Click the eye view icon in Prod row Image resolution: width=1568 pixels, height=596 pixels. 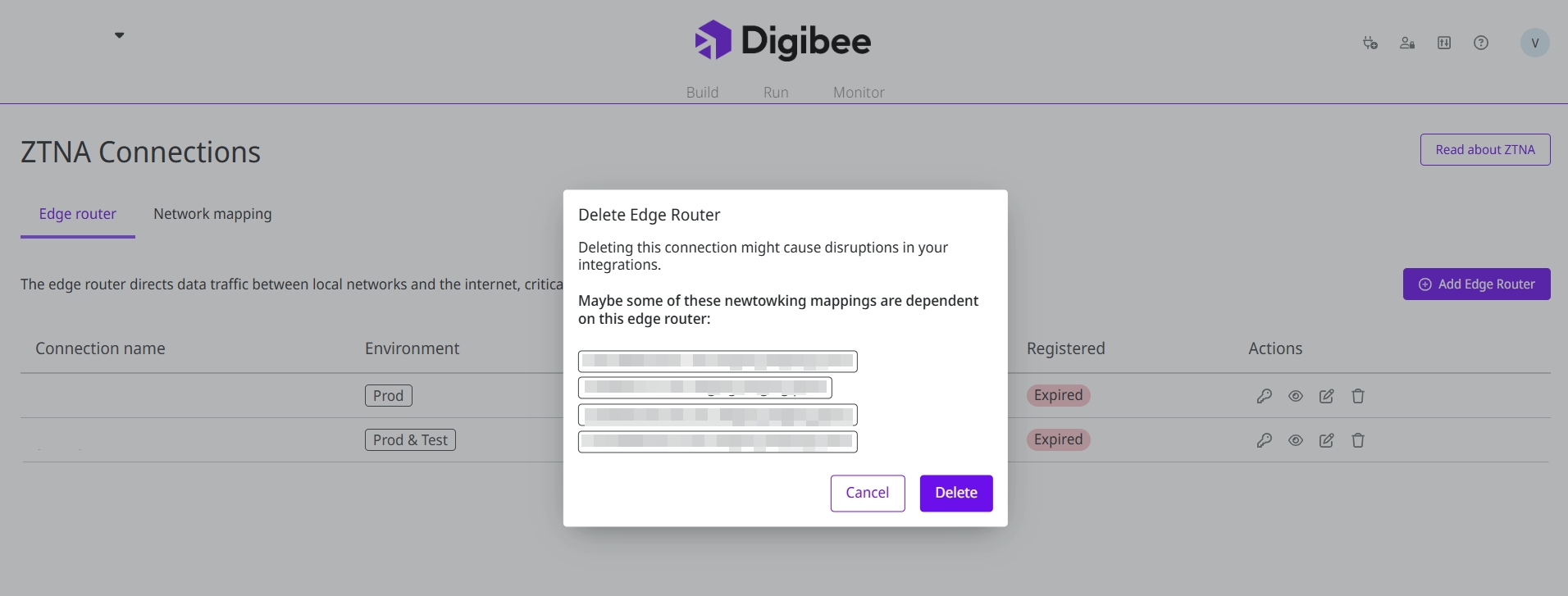(x=1296, y=396)
